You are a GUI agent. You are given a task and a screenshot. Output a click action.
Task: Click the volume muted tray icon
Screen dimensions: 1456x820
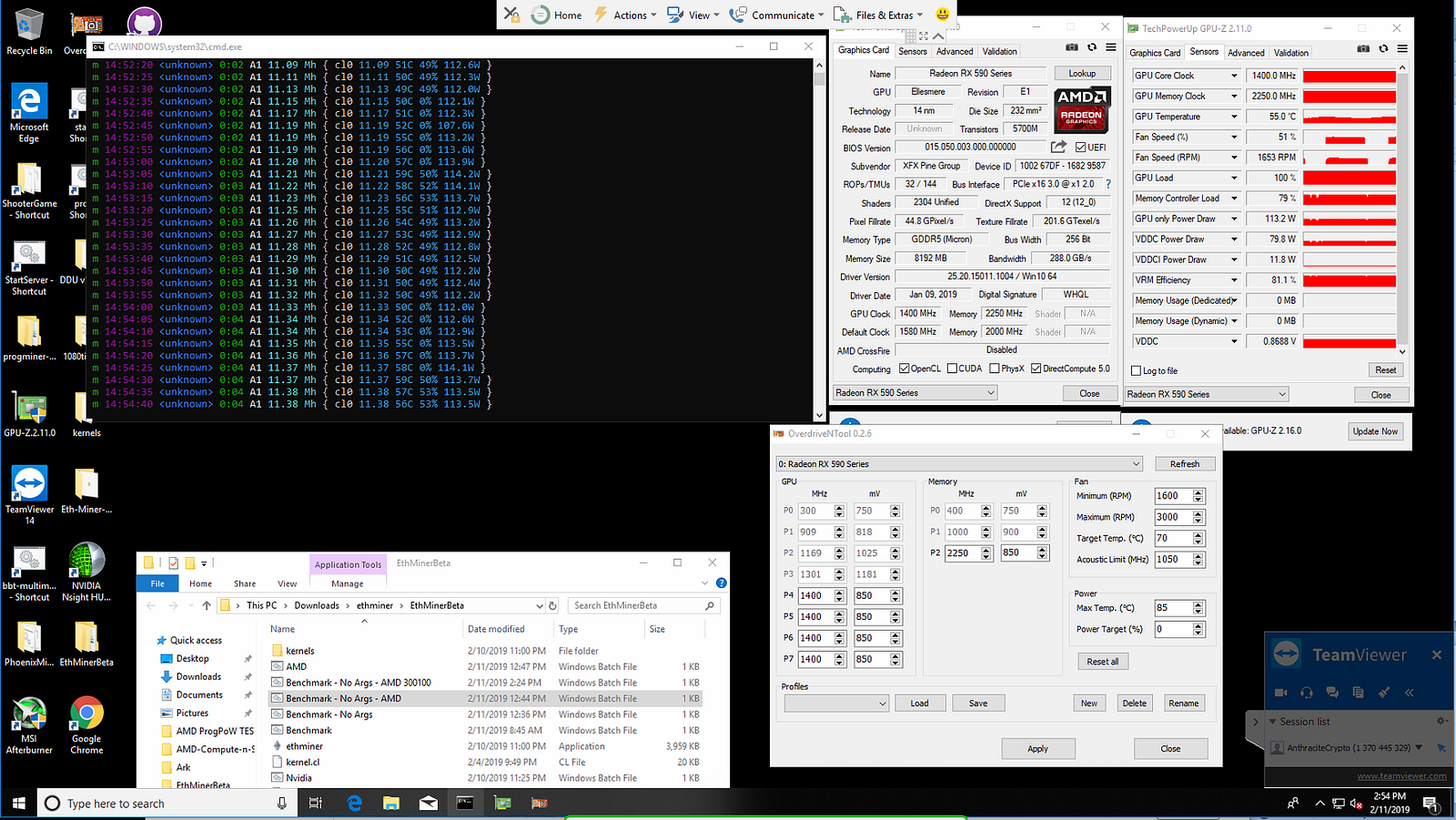pyautogui.click(x=1357, y=804)
